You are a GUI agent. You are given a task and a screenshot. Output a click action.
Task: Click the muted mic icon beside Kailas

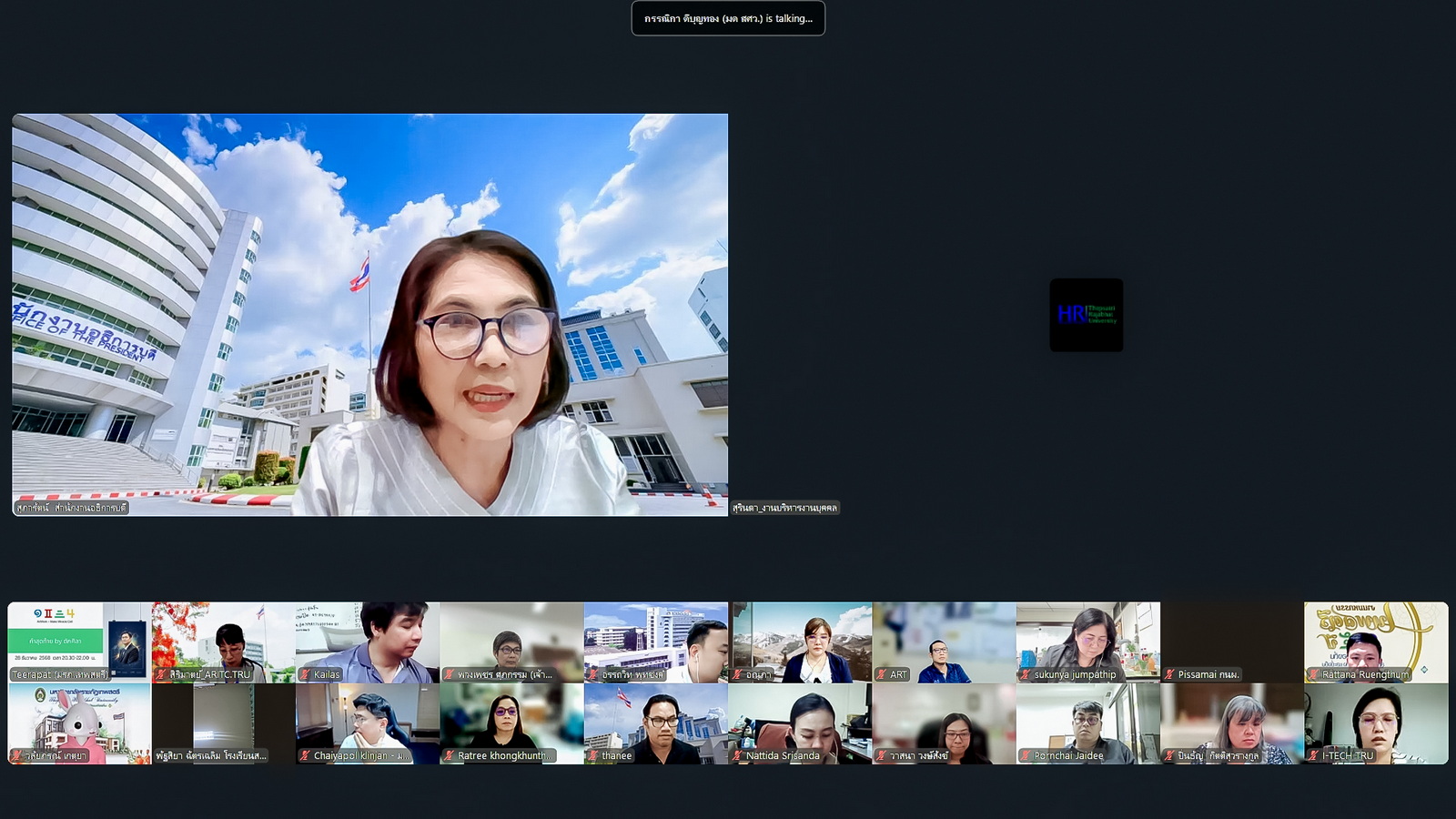tap(305, 674)
